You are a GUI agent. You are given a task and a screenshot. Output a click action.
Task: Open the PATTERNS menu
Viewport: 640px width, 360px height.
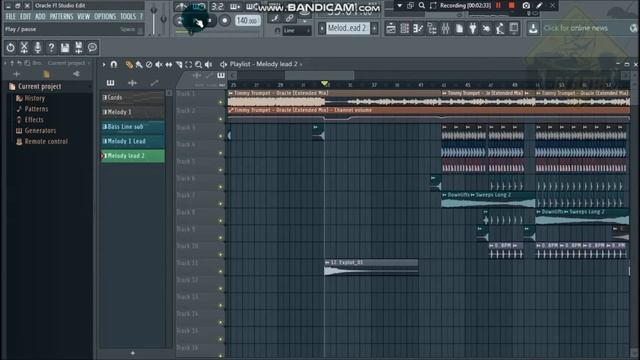pos(61,16)
